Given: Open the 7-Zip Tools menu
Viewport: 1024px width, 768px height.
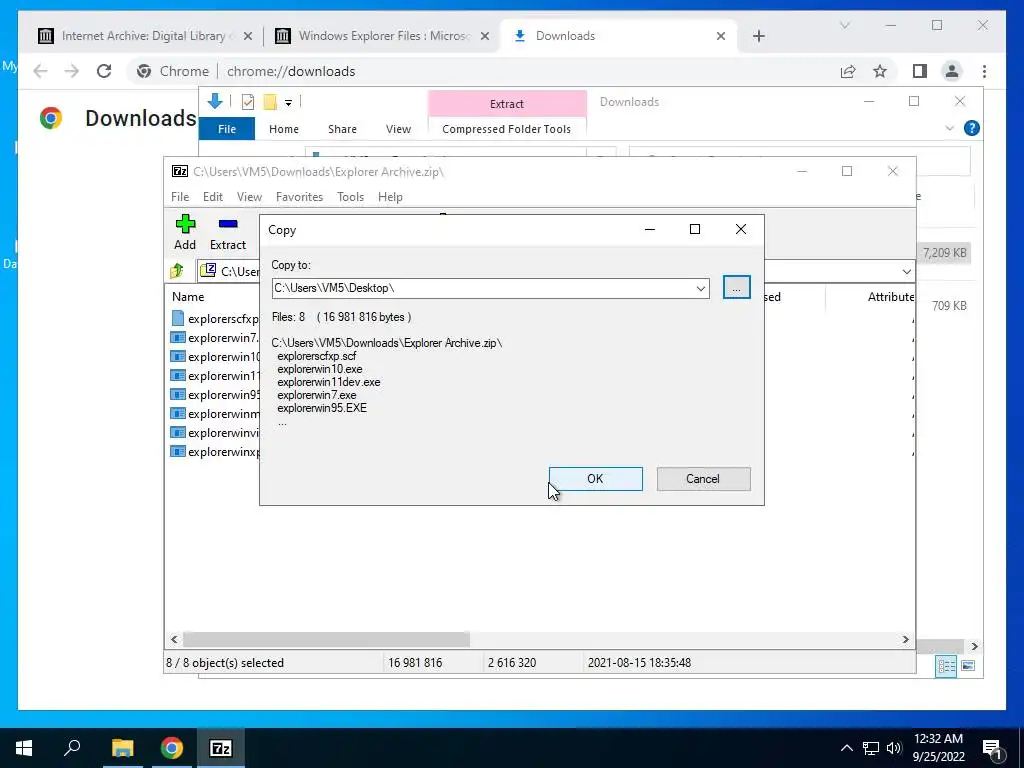Looking at the screenshot, I should tap(350, 197).
